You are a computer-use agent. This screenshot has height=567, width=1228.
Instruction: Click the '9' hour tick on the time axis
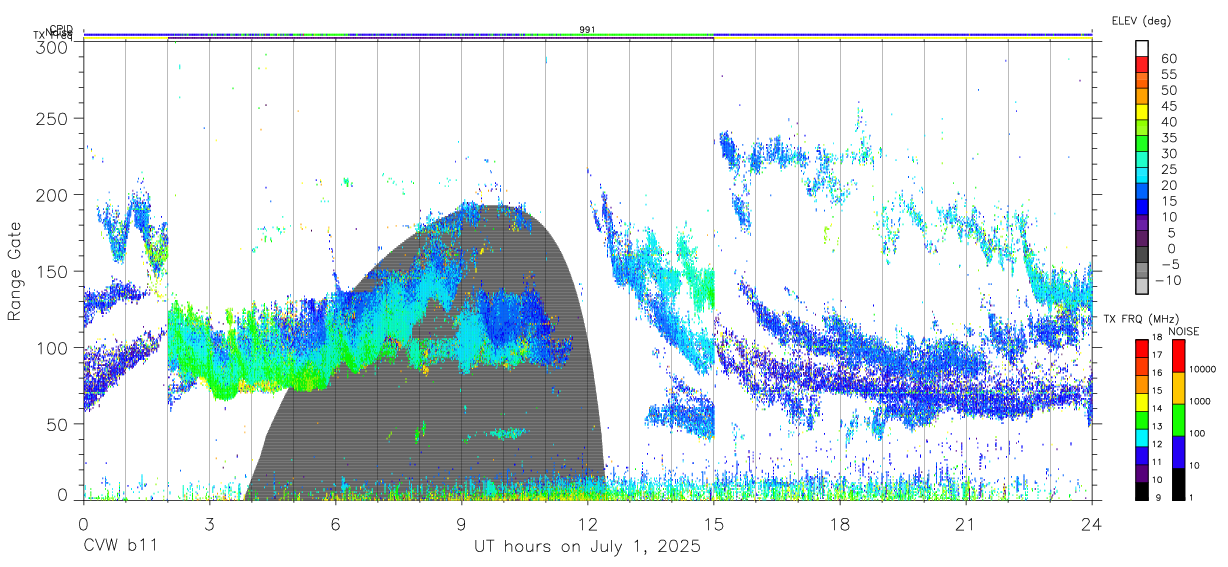coord(461,524)
